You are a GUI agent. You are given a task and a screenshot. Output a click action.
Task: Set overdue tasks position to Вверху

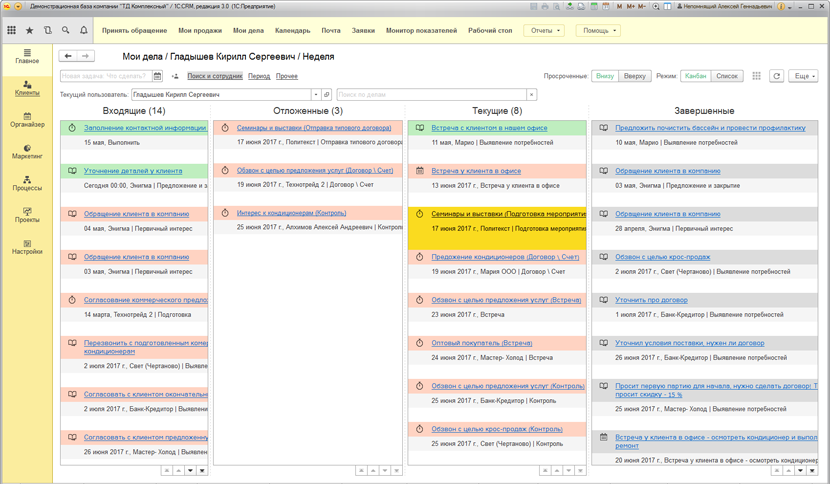634,76
